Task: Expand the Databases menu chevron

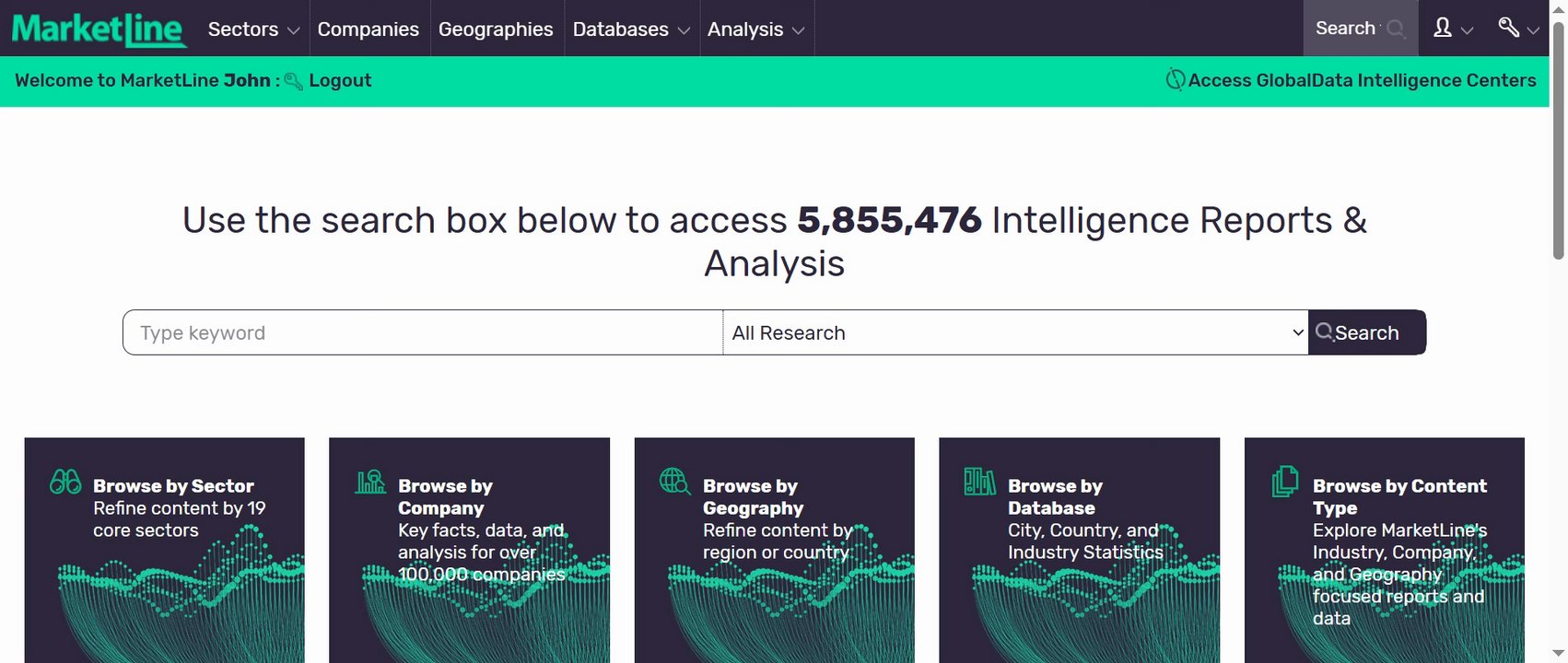Action: point(684,30)
